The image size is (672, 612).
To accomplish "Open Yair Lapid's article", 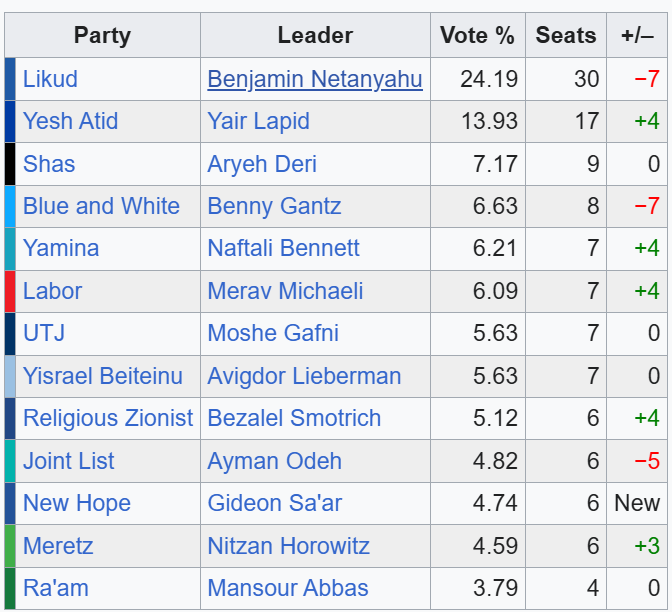I will (258, 121).
